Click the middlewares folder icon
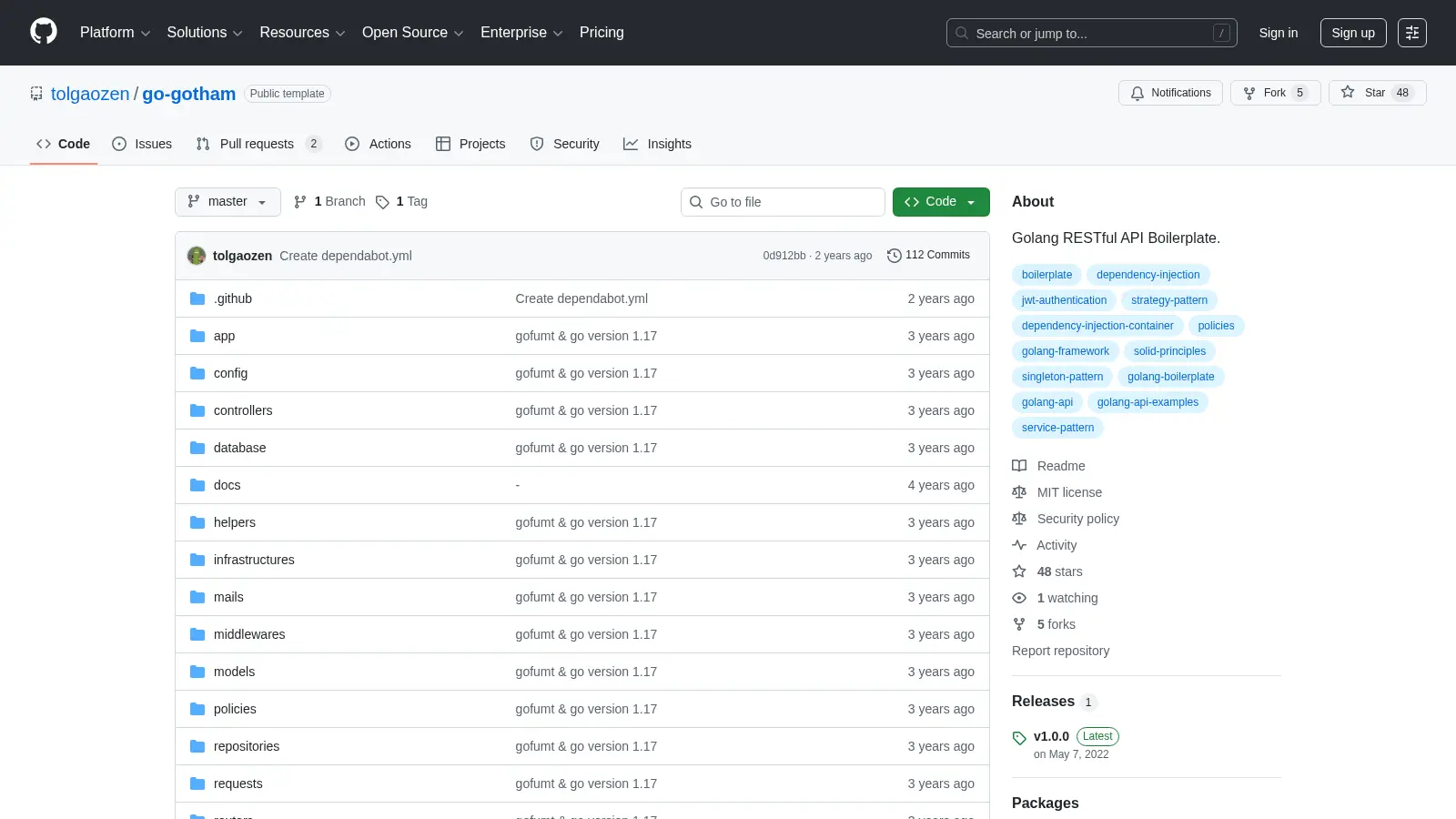Image resolution: width=1456 pixels, height=819 pixels. pyautogui.click(x=197, y=634)
